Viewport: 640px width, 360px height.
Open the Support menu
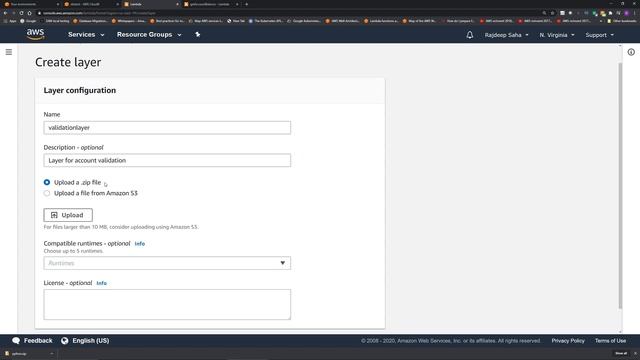click(599, 35)
